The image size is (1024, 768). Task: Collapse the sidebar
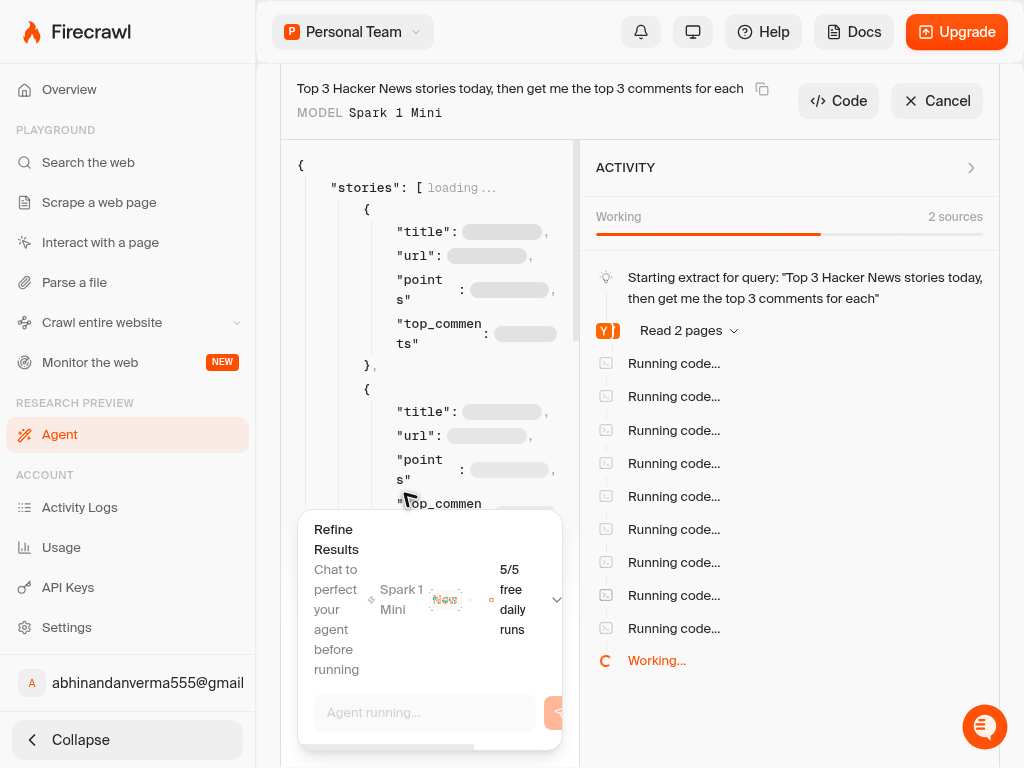click(x=127, y=740)
